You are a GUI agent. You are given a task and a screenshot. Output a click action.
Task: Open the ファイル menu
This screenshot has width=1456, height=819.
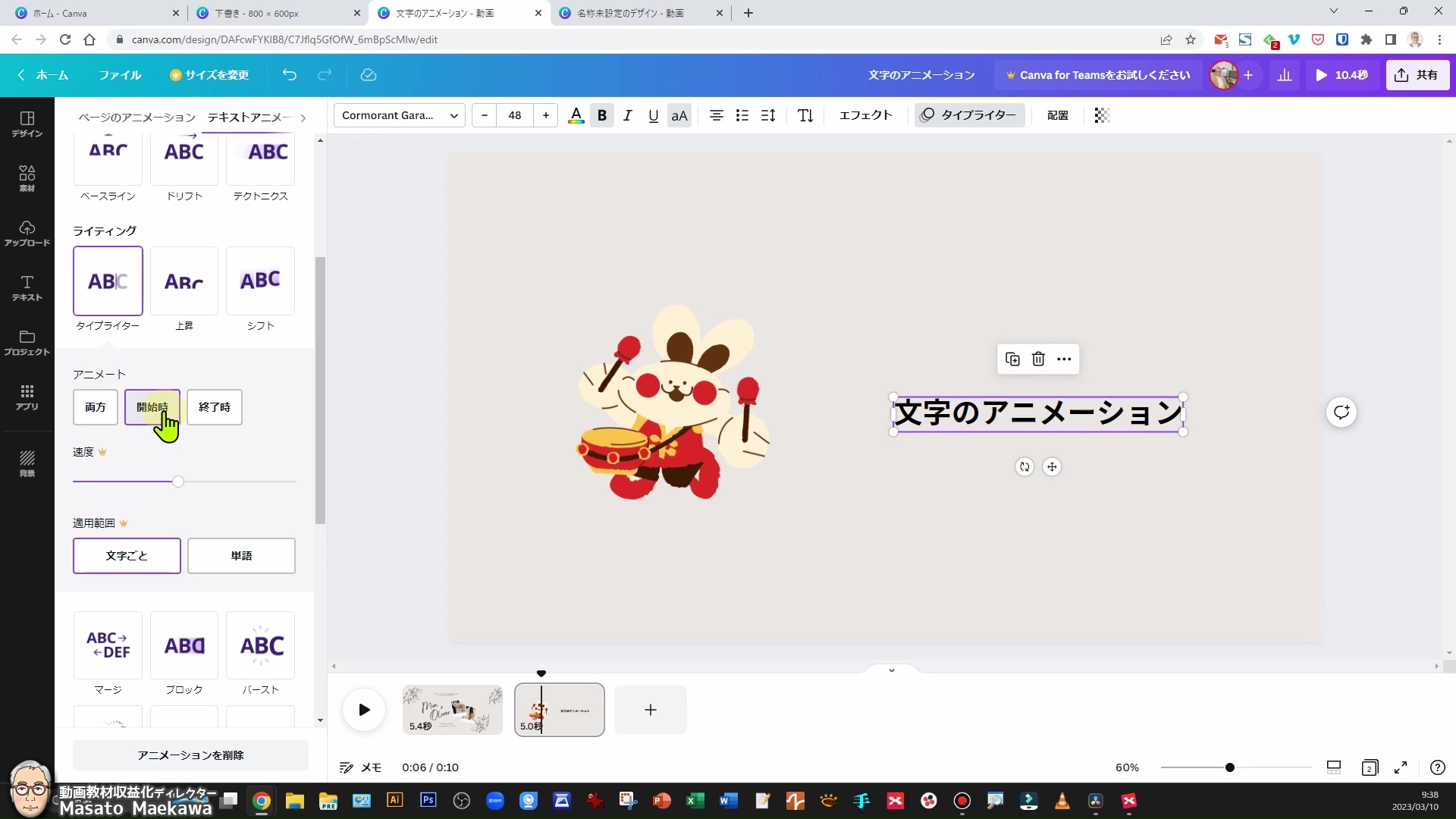point(120,75)
